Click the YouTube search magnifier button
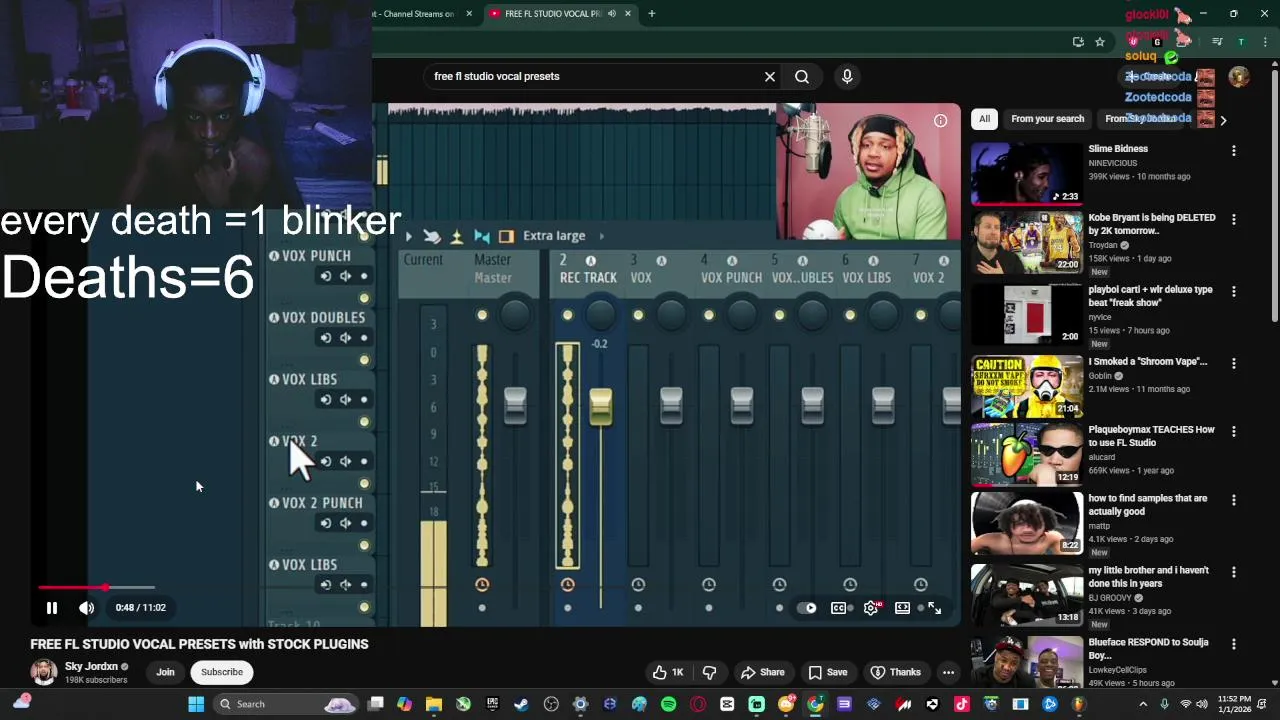 coord(802,76)
